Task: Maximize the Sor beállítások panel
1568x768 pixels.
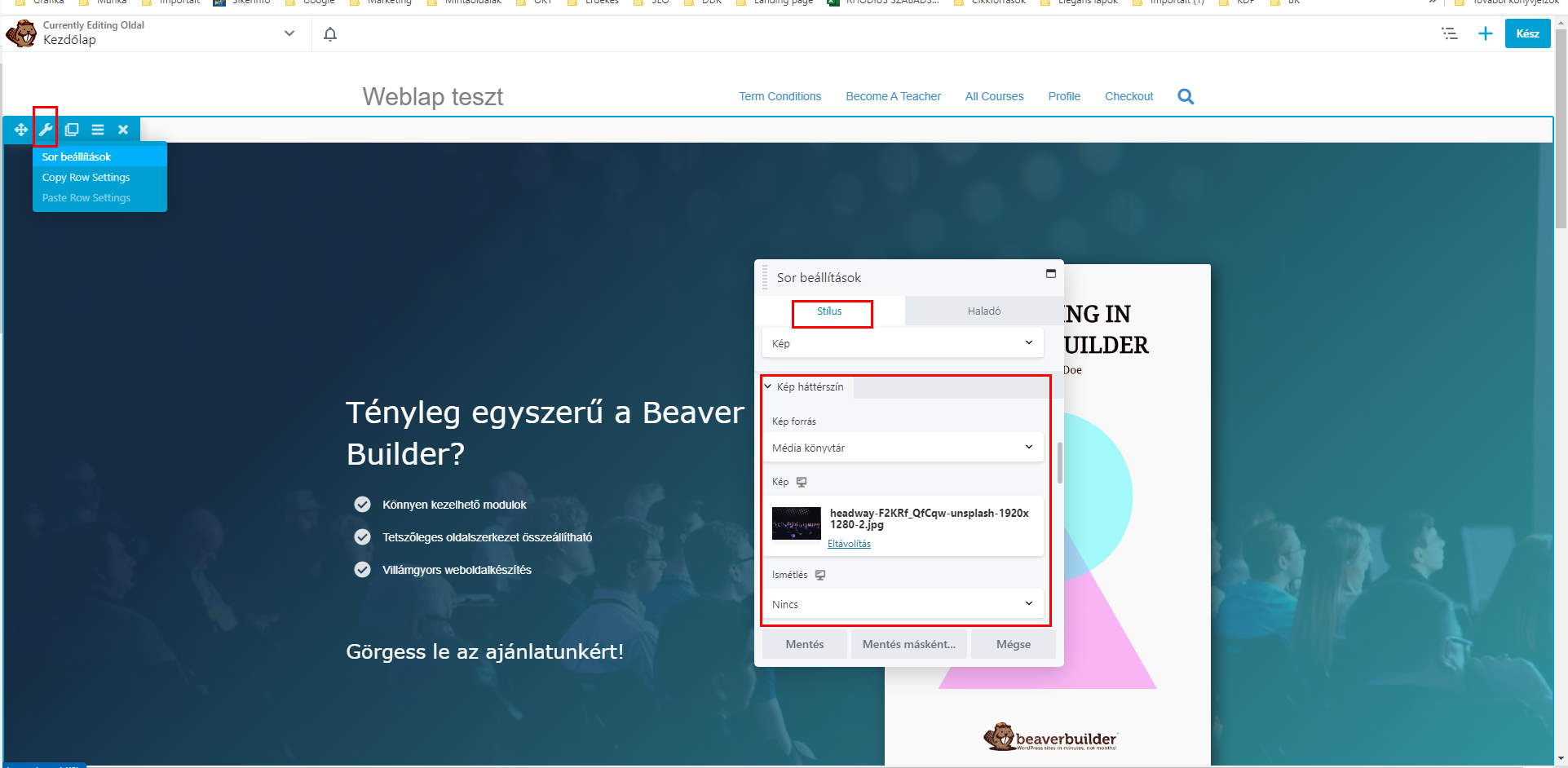Action: 1051,274
